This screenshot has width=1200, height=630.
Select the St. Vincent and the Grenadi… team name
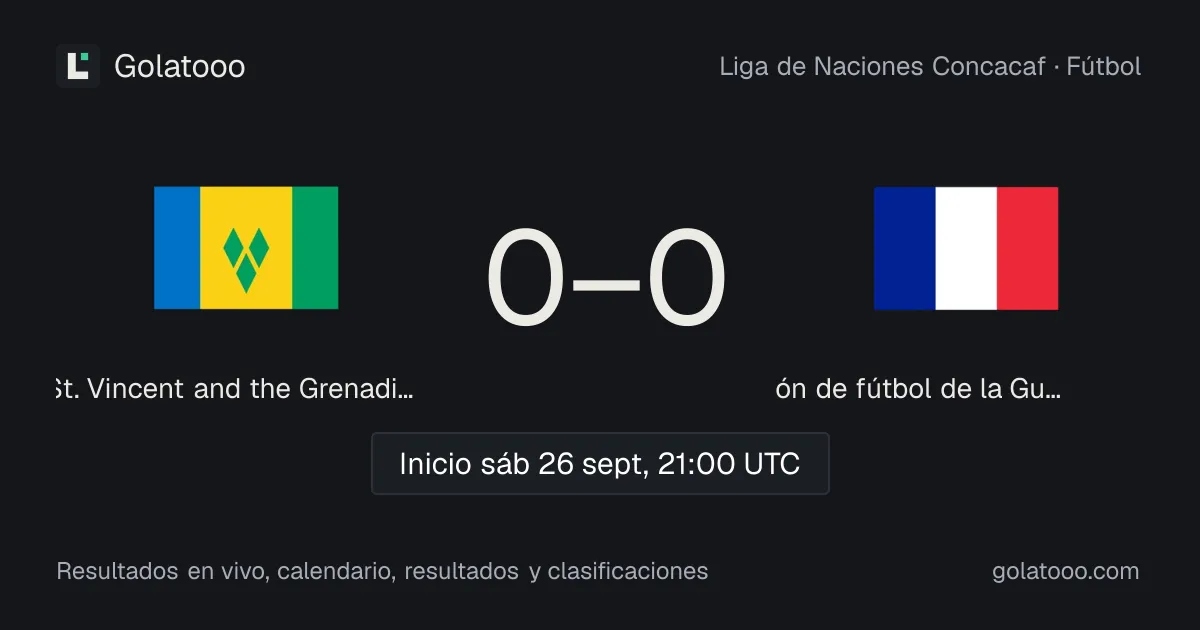(x=234, y=389)
